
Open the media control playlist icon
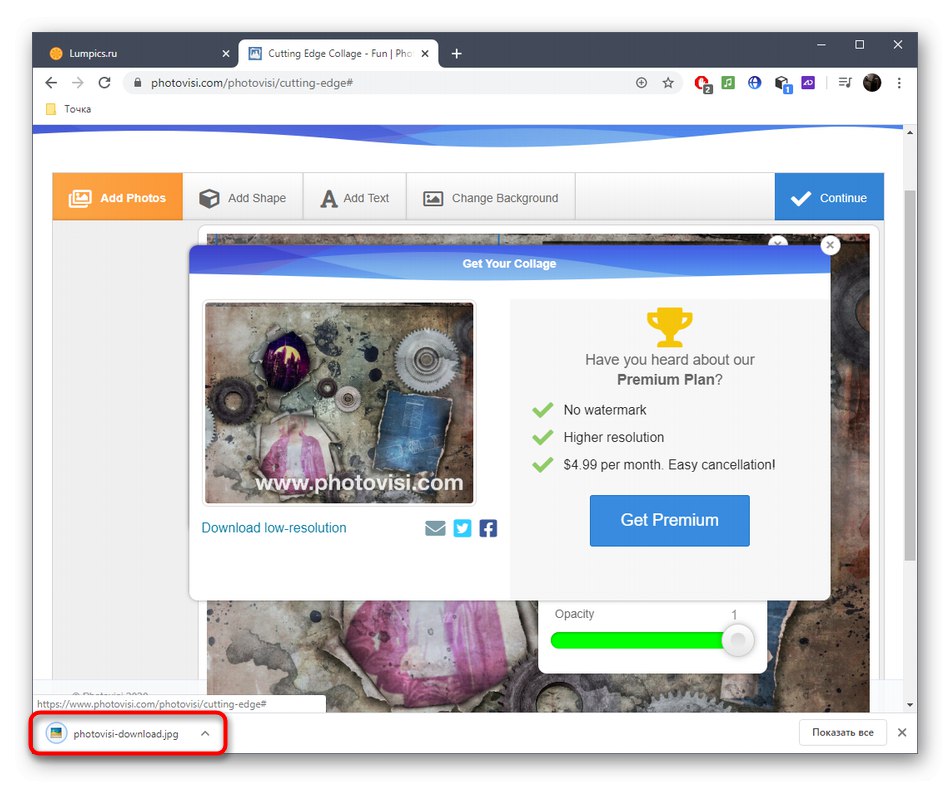click(845, 82)
